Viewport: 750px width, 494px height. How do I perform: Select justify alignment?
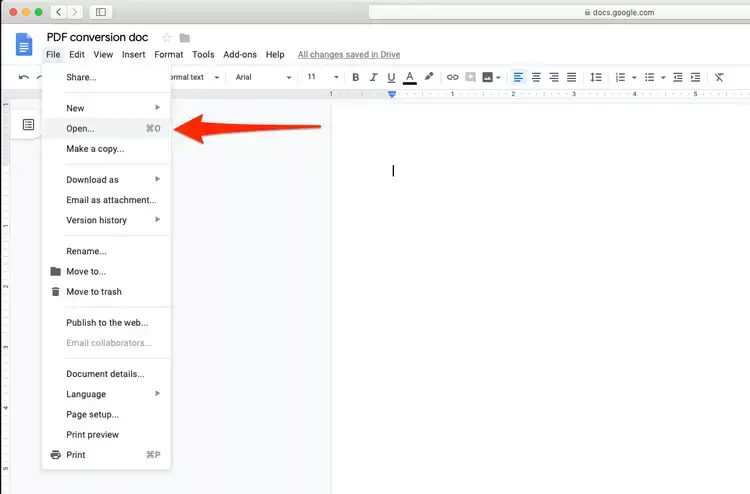coord(572,77)
